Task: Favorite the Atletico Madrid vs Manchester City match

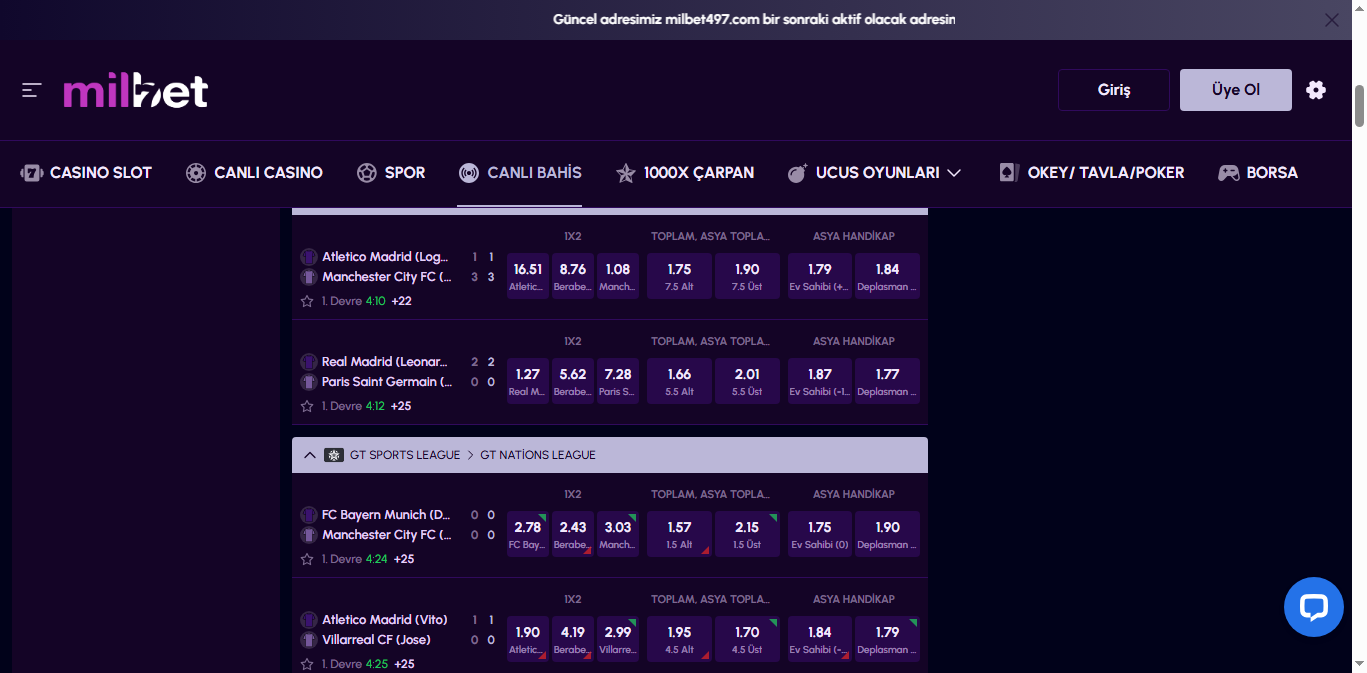Action: 308,301
